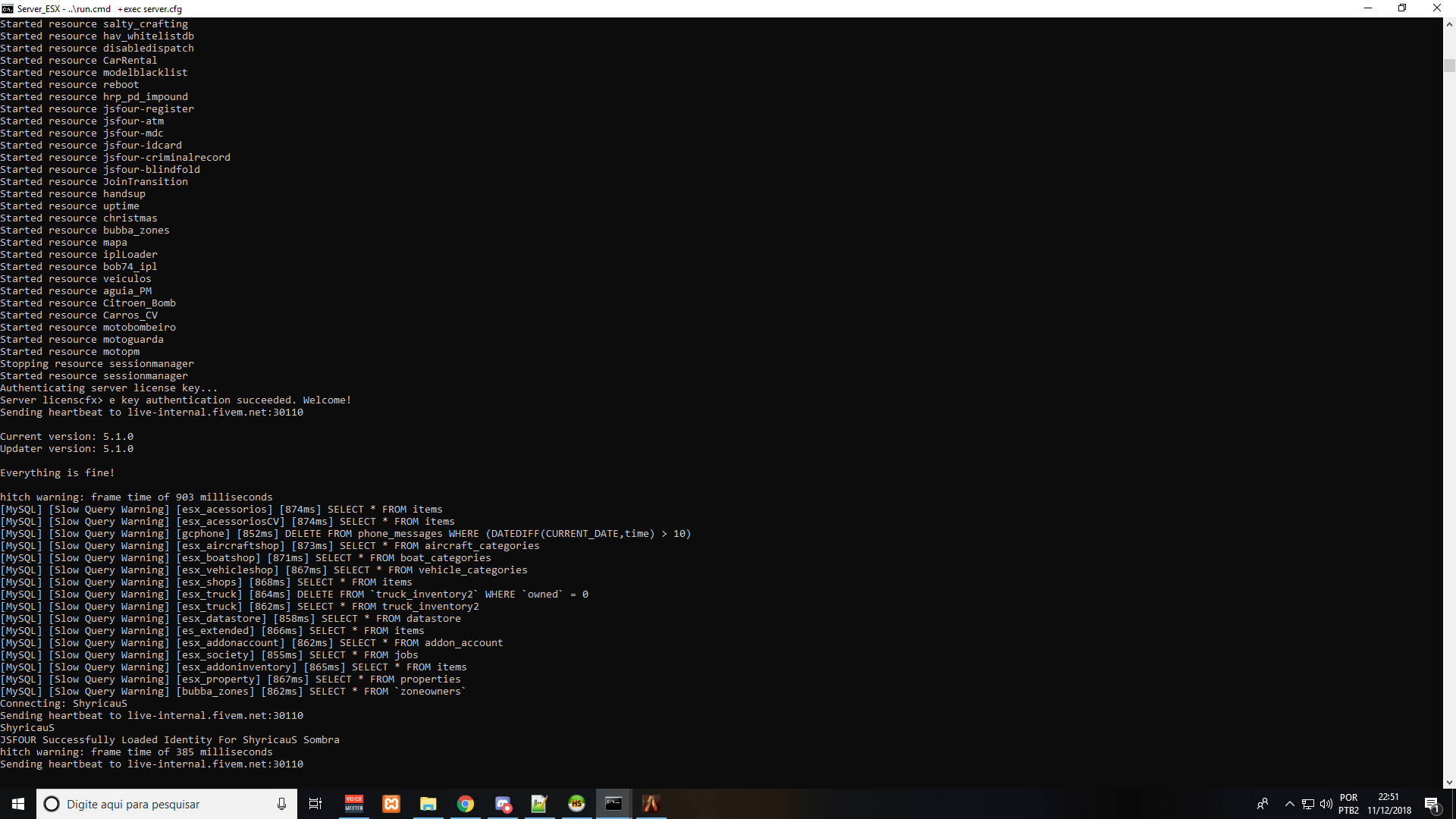1456x819 pixels.
Task: Open Voicemeeter from the taskbar
Action: tap(353, 803)
